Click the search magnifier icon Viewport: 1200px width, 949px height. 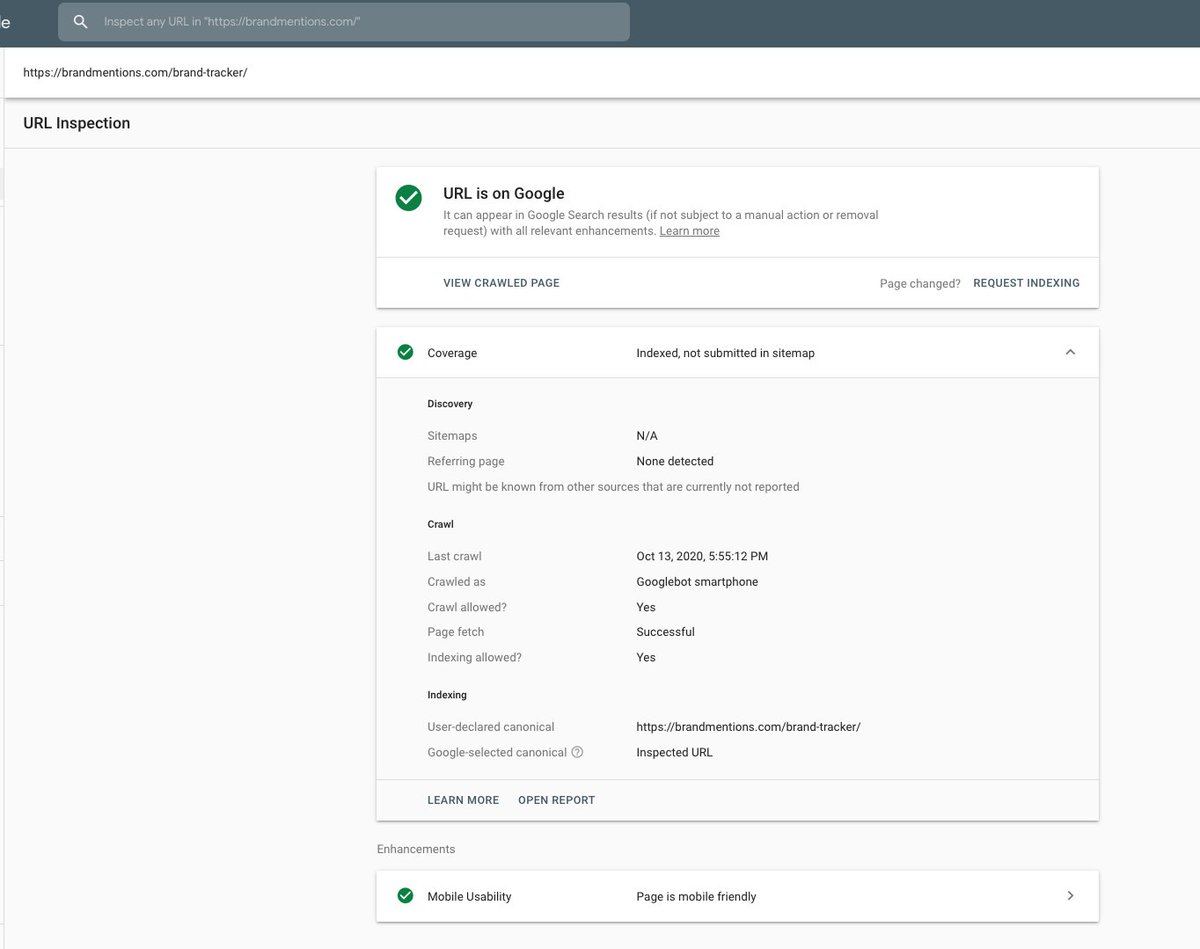coord(81,21)
